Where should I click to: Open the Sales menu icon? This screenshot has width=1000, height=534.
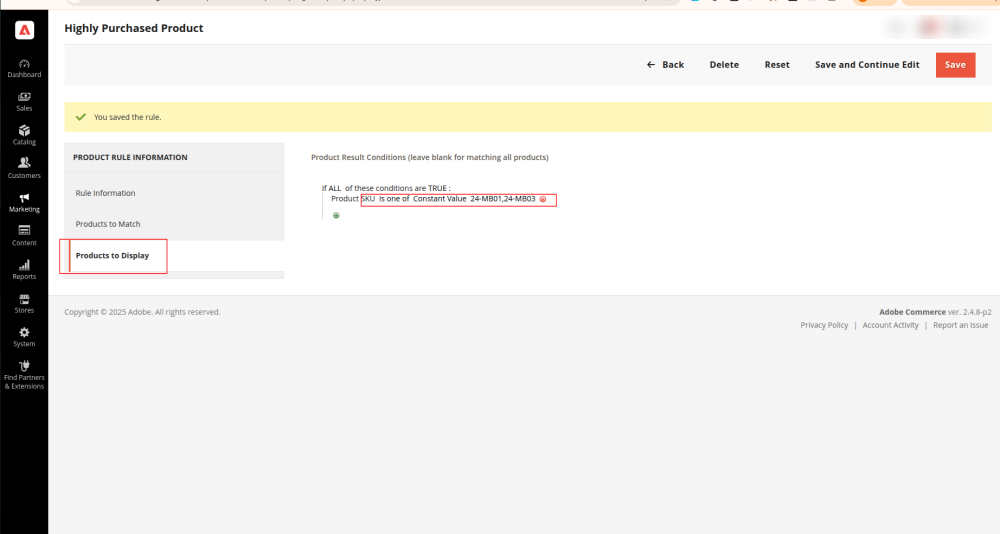pos(24,101)
